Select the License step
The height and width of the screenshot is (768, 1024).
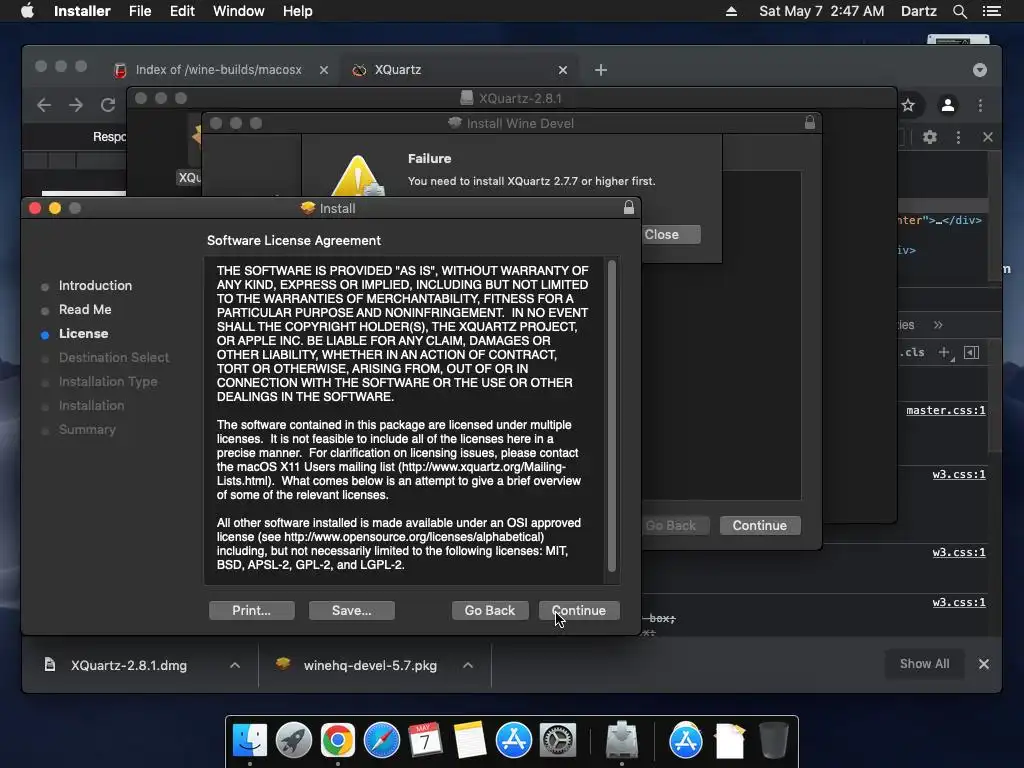coord(84,333)
